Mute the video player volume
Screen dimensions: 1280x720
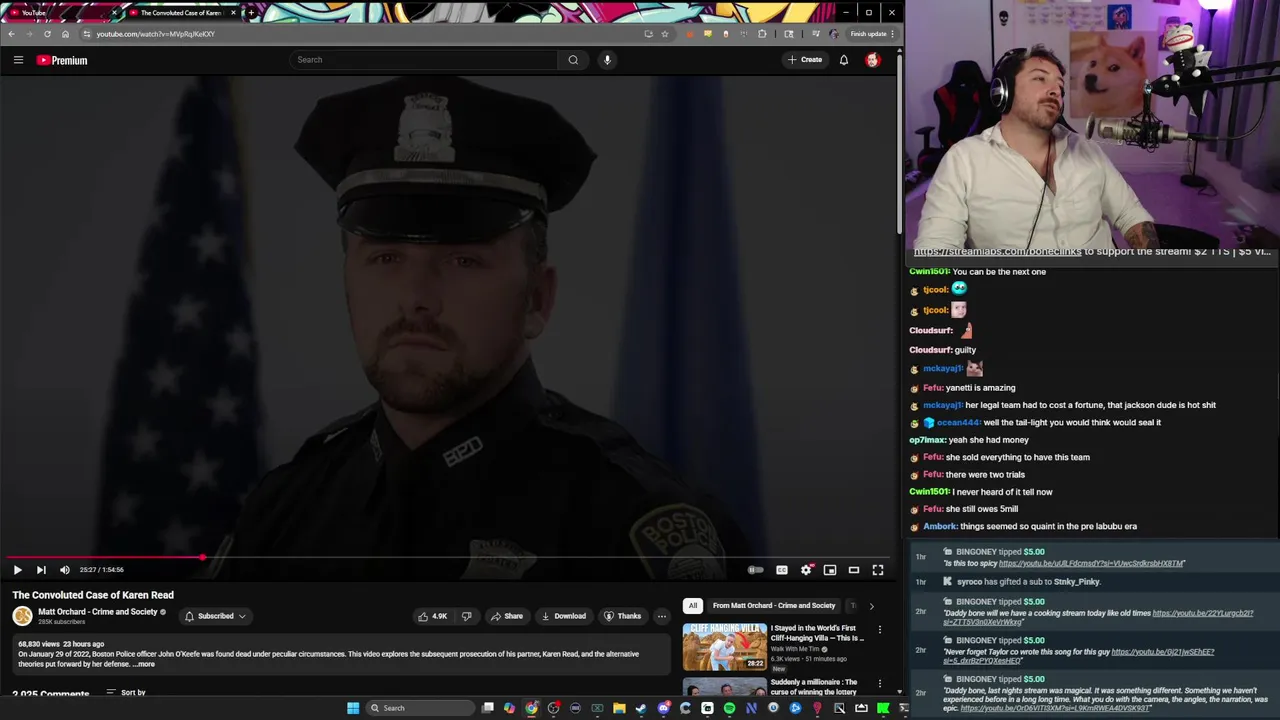tap(65, 570)
